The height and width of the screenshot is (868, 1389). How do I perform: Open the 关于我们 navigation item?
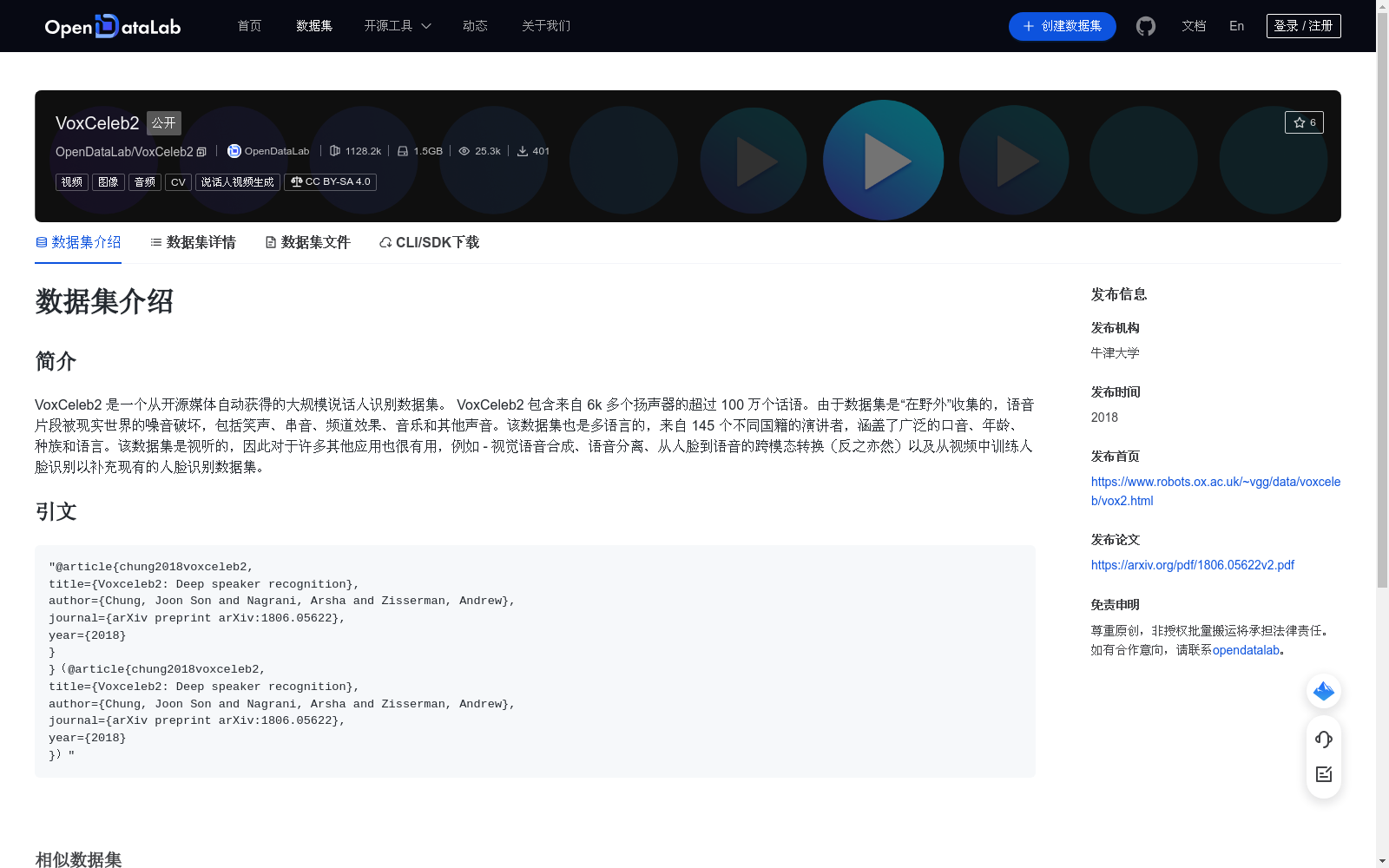coord(546,26)
